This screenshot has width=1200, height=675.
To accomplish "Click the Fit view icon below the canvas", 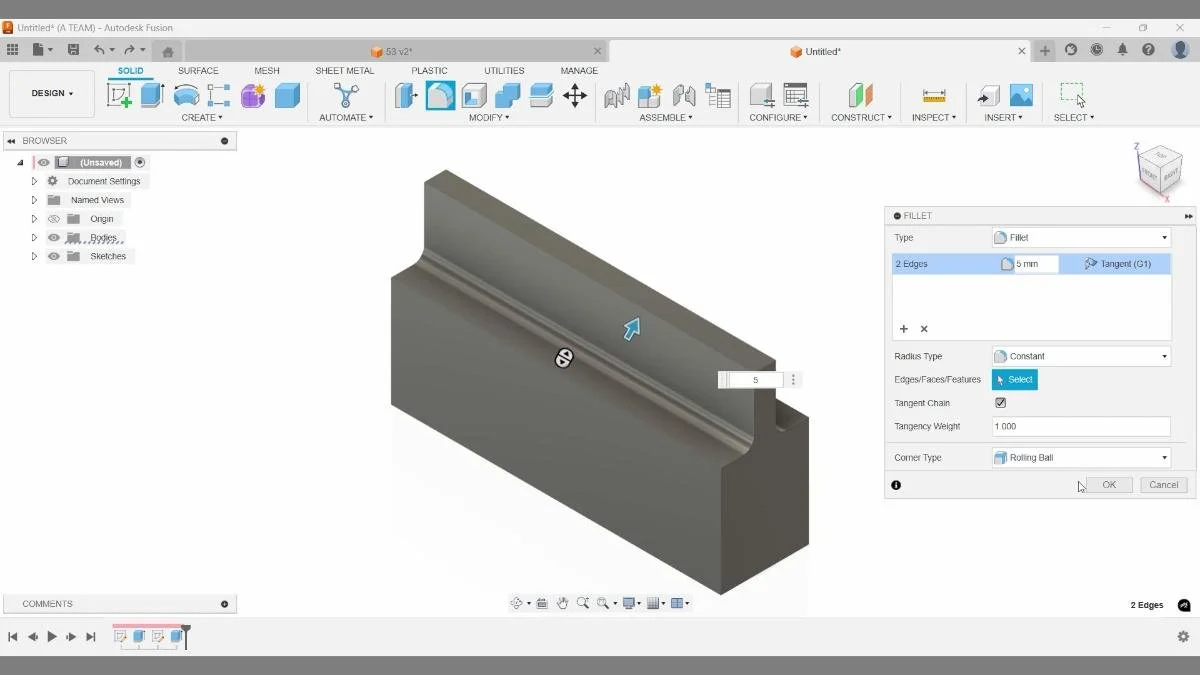I will pos(604,603).
